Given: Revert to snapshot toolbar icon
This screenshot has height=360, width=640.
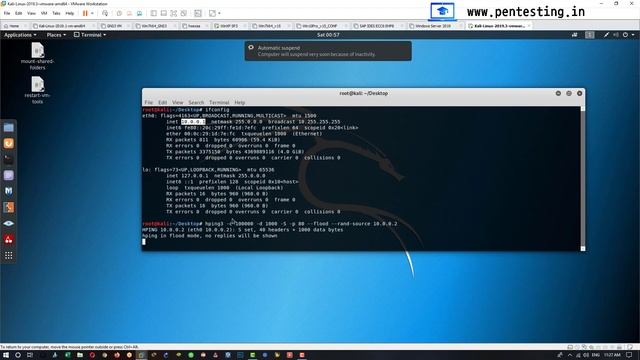Looking at the screenshot, I should pos(129,13).
